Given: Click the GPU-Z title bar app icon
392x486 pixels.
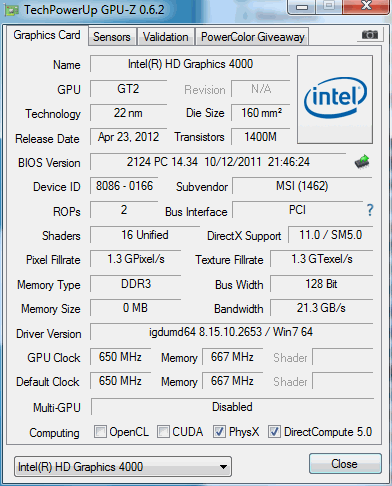Looking at the screenshot, I should [12, 10].
